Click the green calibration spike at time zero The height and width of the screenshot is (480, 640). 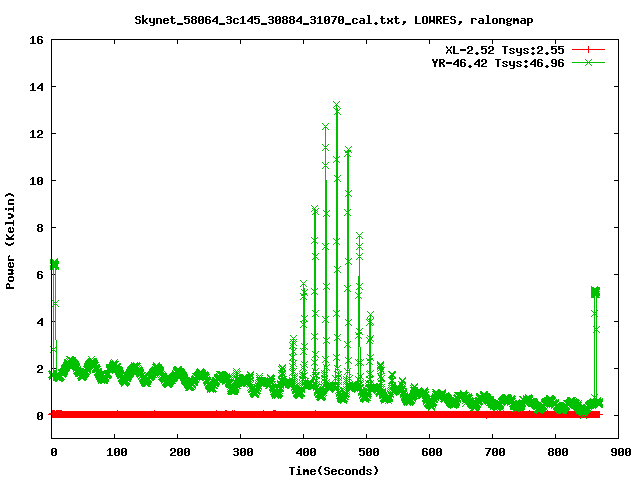(x=54, y=264)
